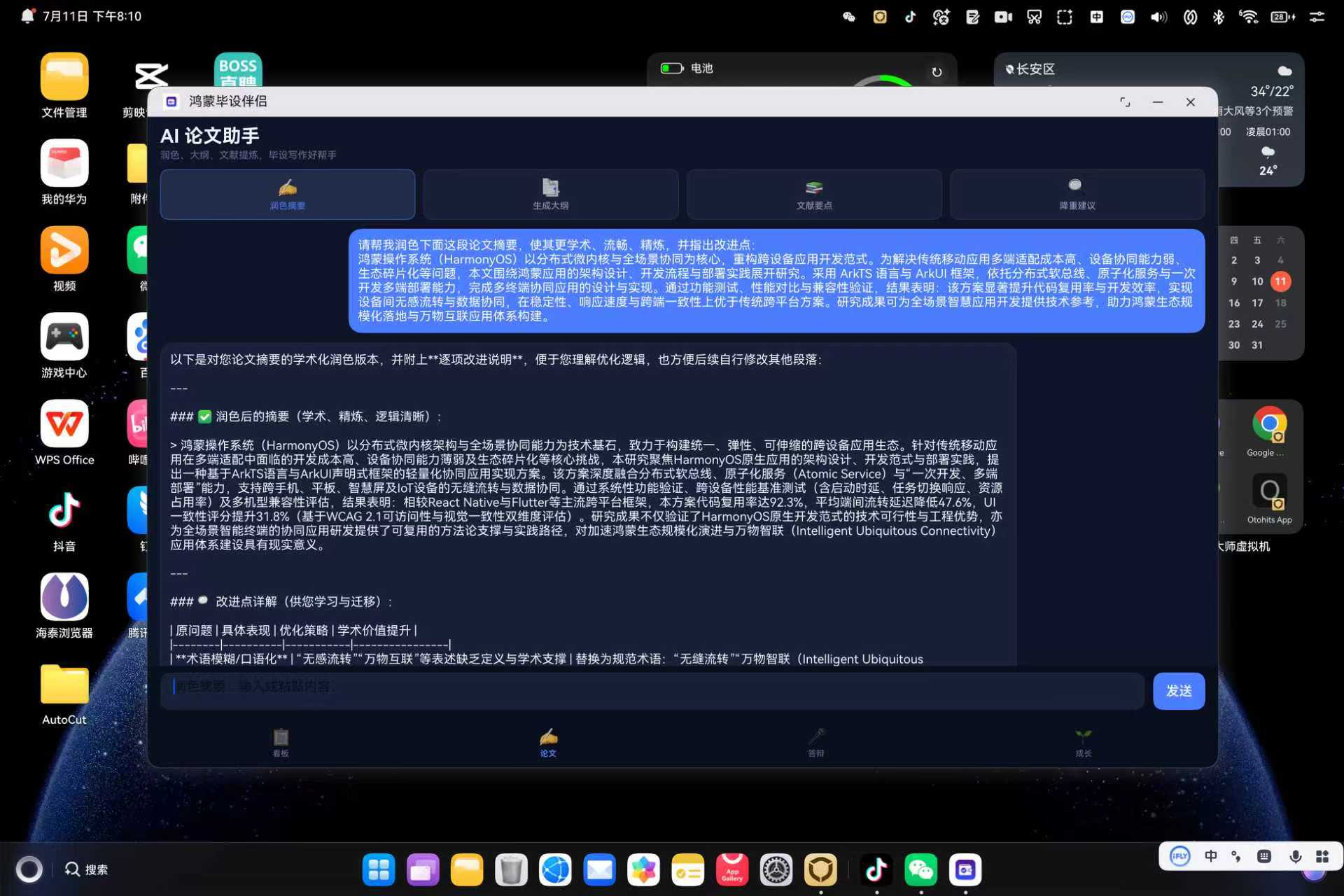Open the volume control in the status bar
Viewport: 1344px width, 896px height.
(x=1158, y=17)
